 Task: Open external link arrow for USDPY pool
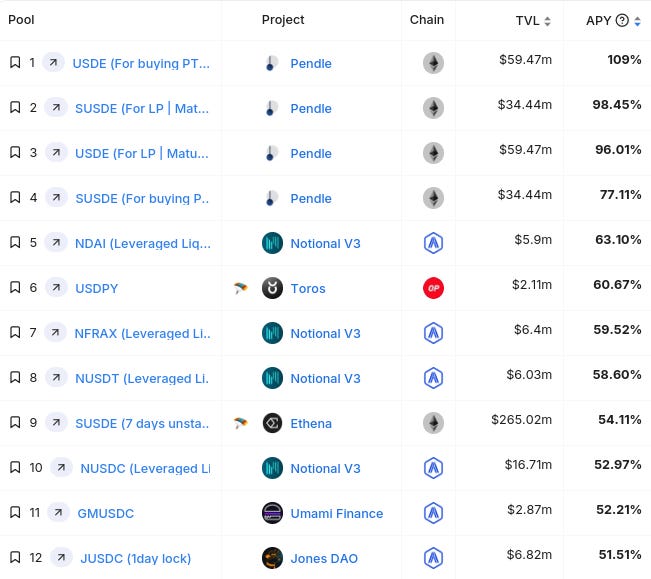(56, 287)
